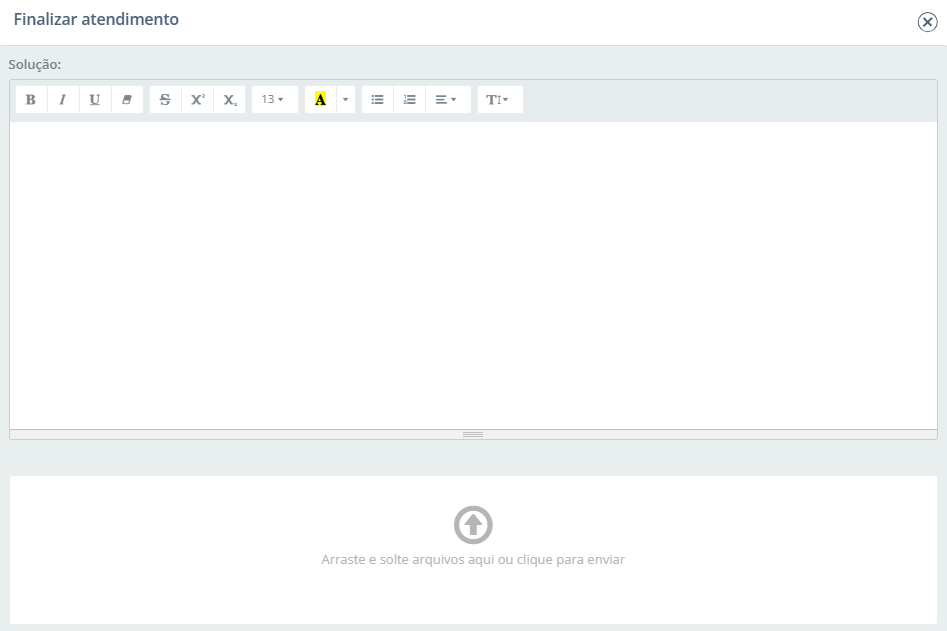This screenshot has width=947, height=631.
Task: Toggle italic text style
Action: (x=63, y=100)
